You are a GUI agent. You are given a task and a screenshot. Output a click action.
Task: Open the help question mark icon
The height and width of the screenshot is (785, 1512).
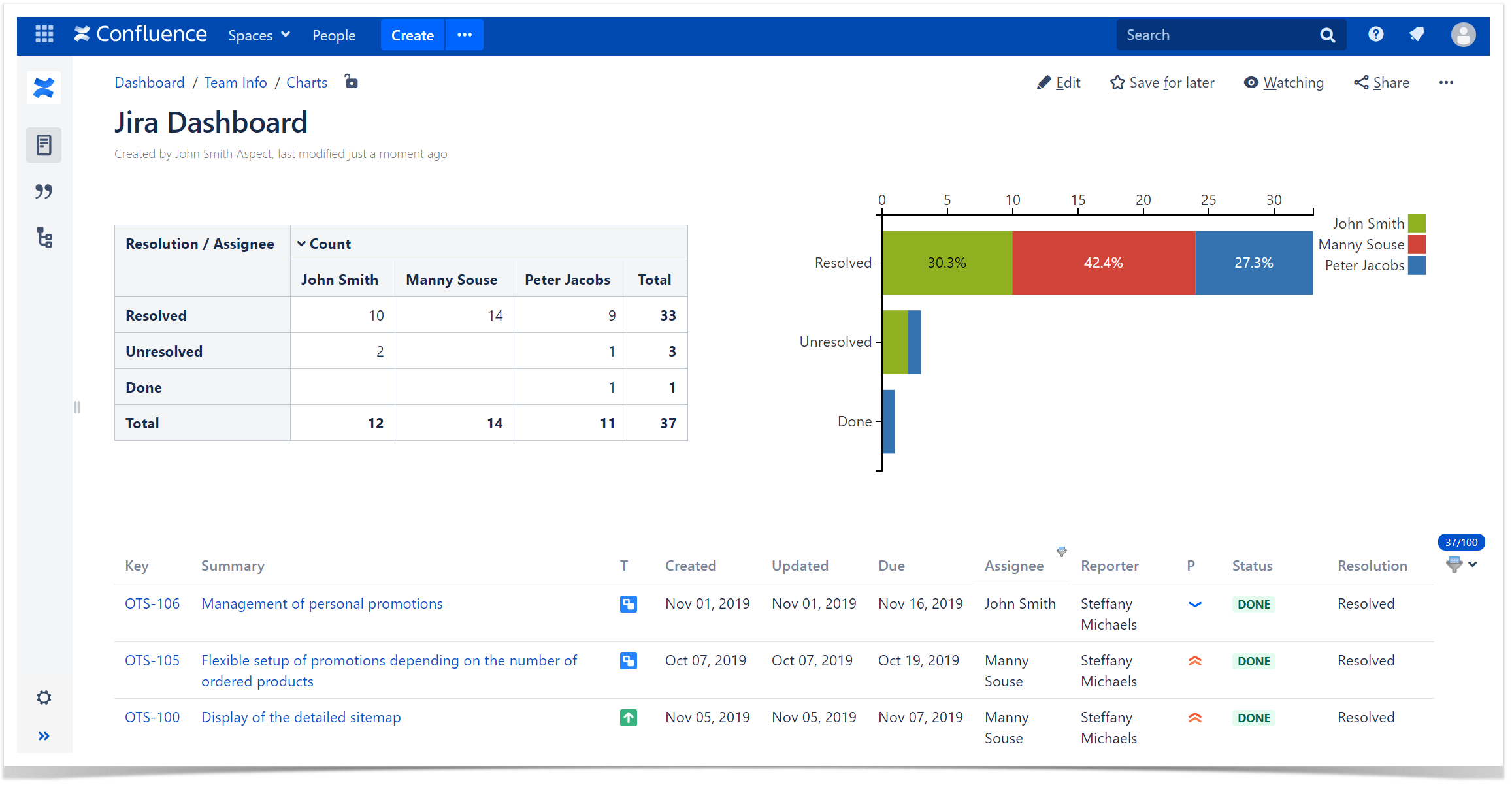1375,35
